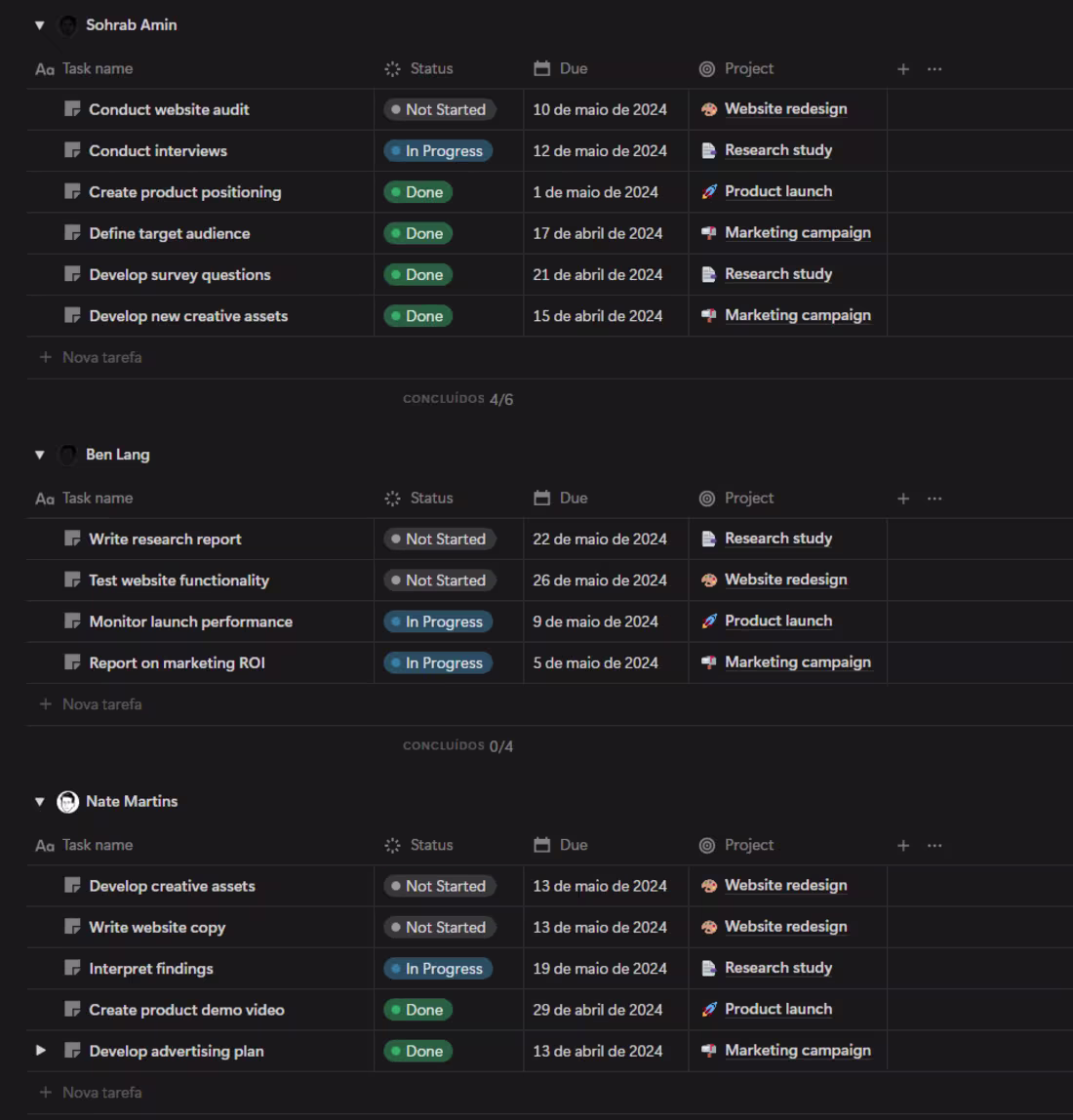Click Nova tarefa under Ben Lang's tasks
1073x1120 pixels.
pyautogui.click(x=90, y=703)
